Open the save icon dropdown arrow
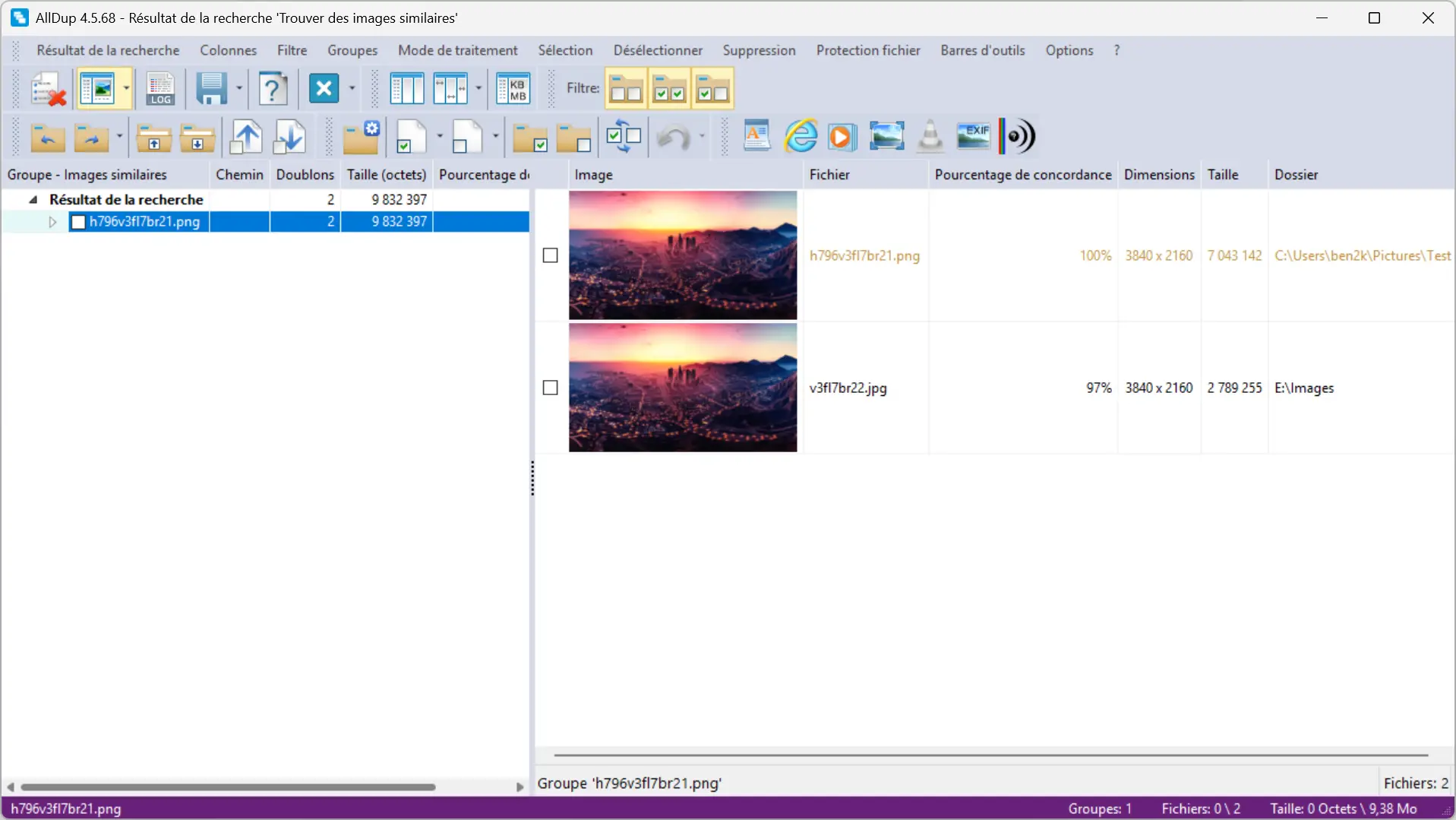The height and width of the screenshot is (820, 1456). 238,89
